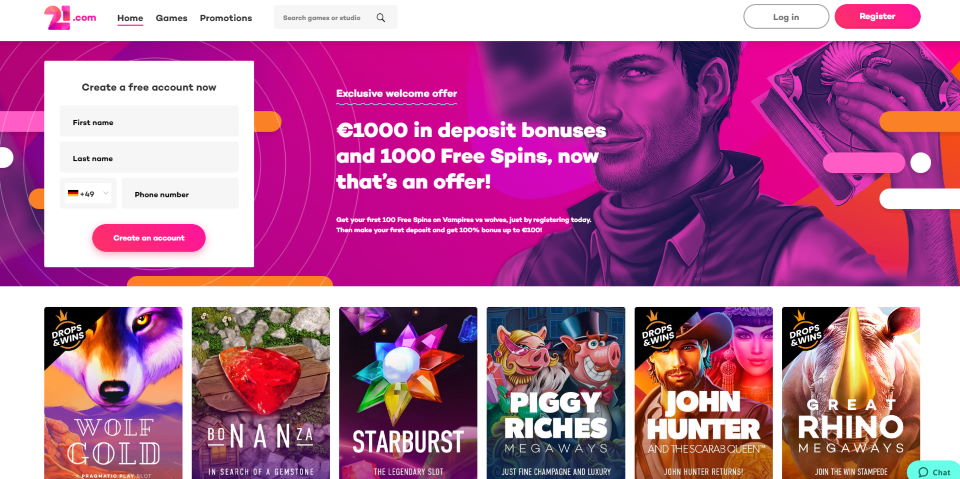Screen dimensions: 960x479
Task: Click Drops & Wins badge on Wolf Gold
Action: 66,330
